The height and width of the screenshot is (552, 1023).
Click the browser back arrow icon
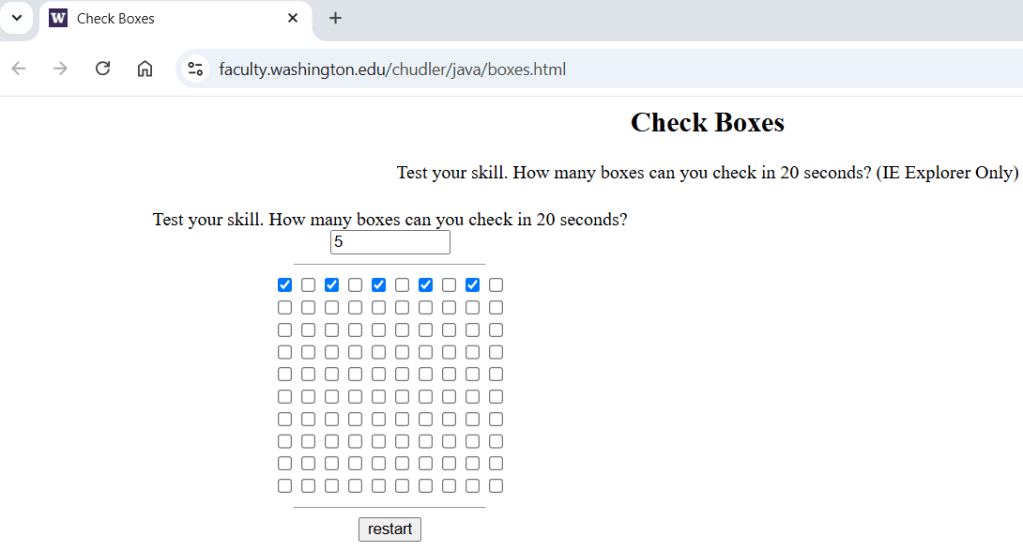[19, 69]
